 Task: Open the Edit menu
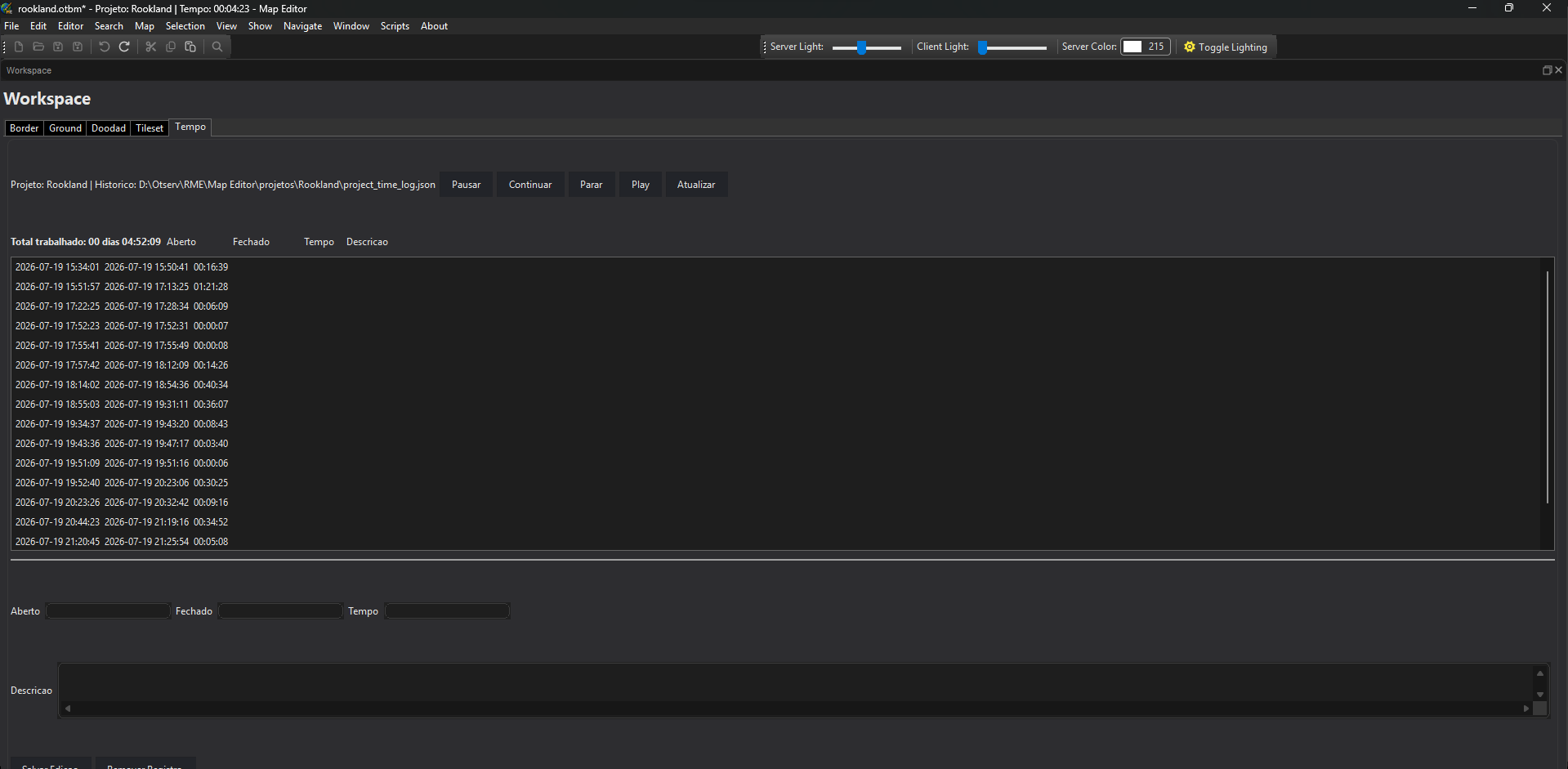[x=38, y=26]
